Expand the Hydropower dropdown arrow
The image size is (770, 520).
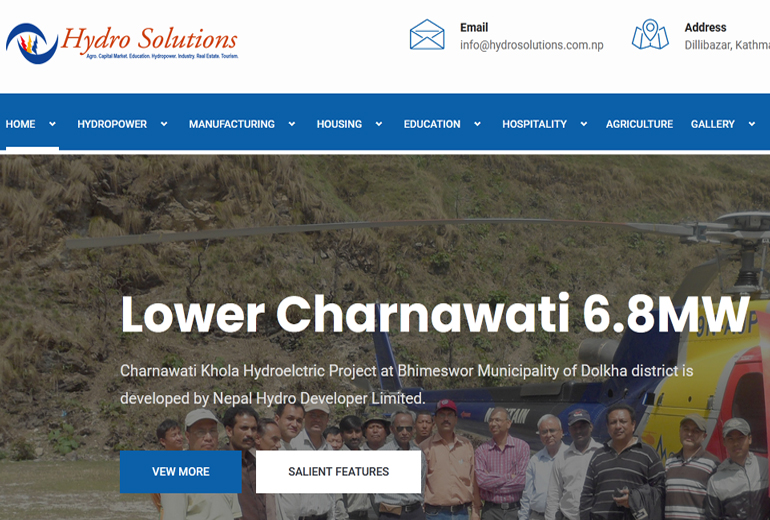164,124
